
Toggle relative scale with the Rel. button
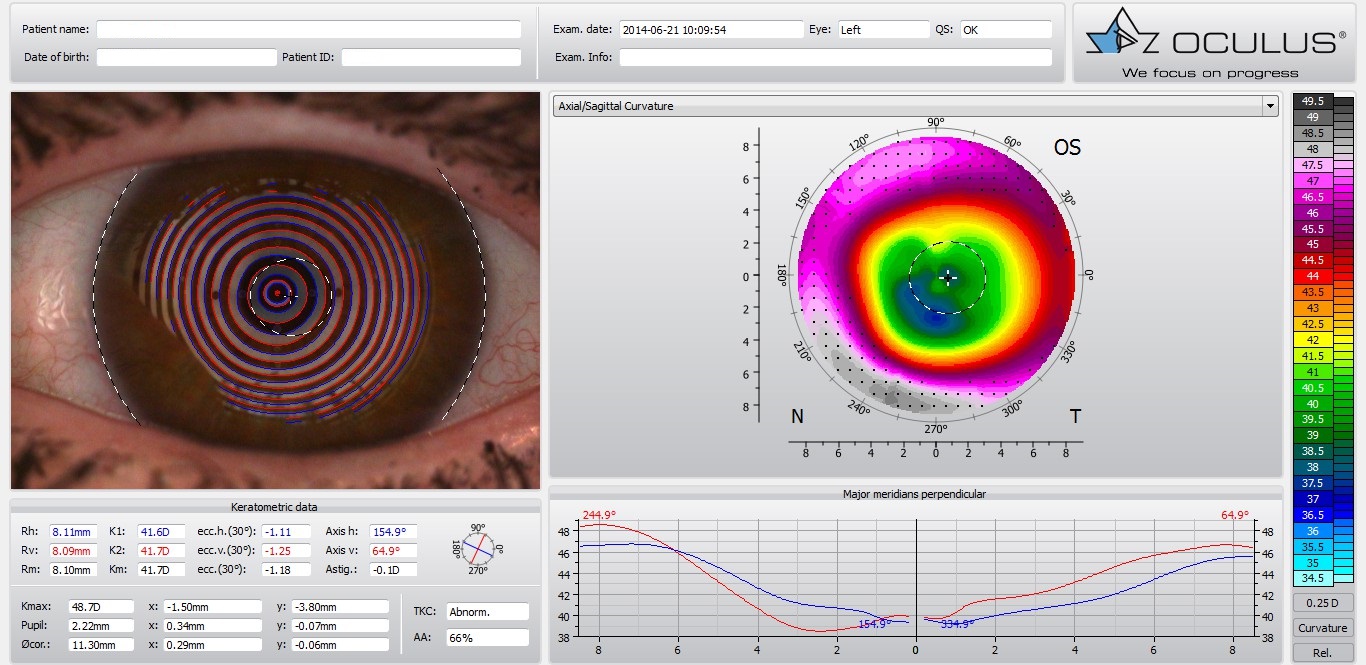point(1322,651)
